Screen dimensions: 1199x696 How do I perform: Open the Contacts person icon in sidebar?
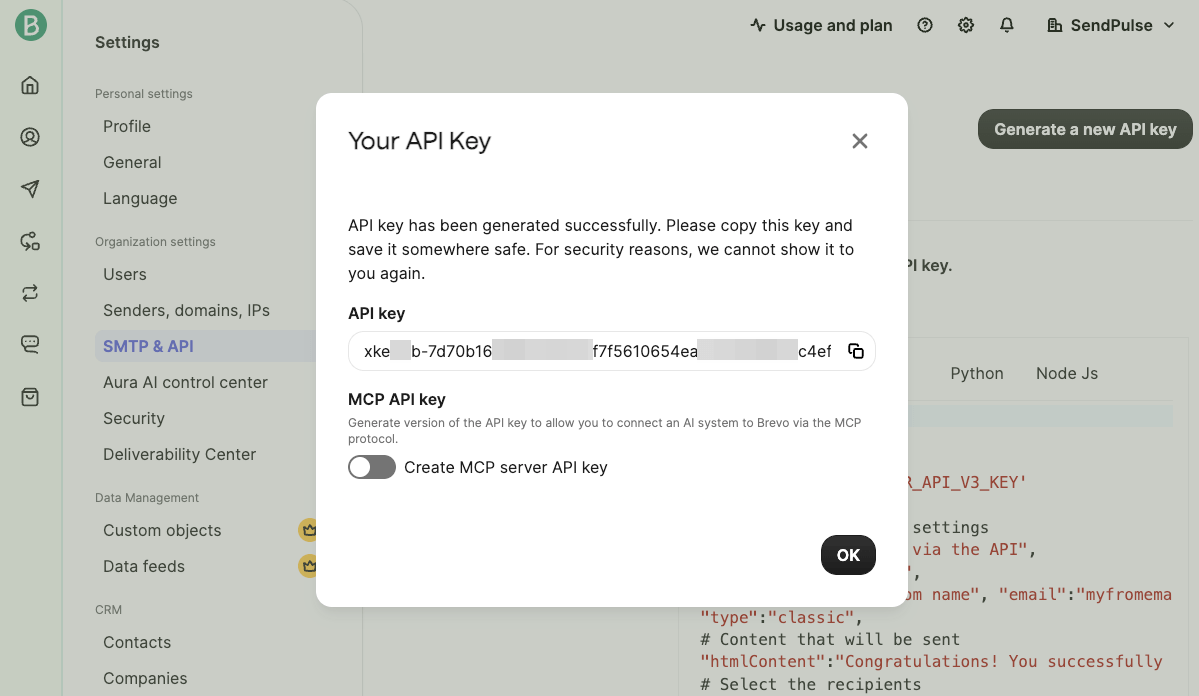30,137
